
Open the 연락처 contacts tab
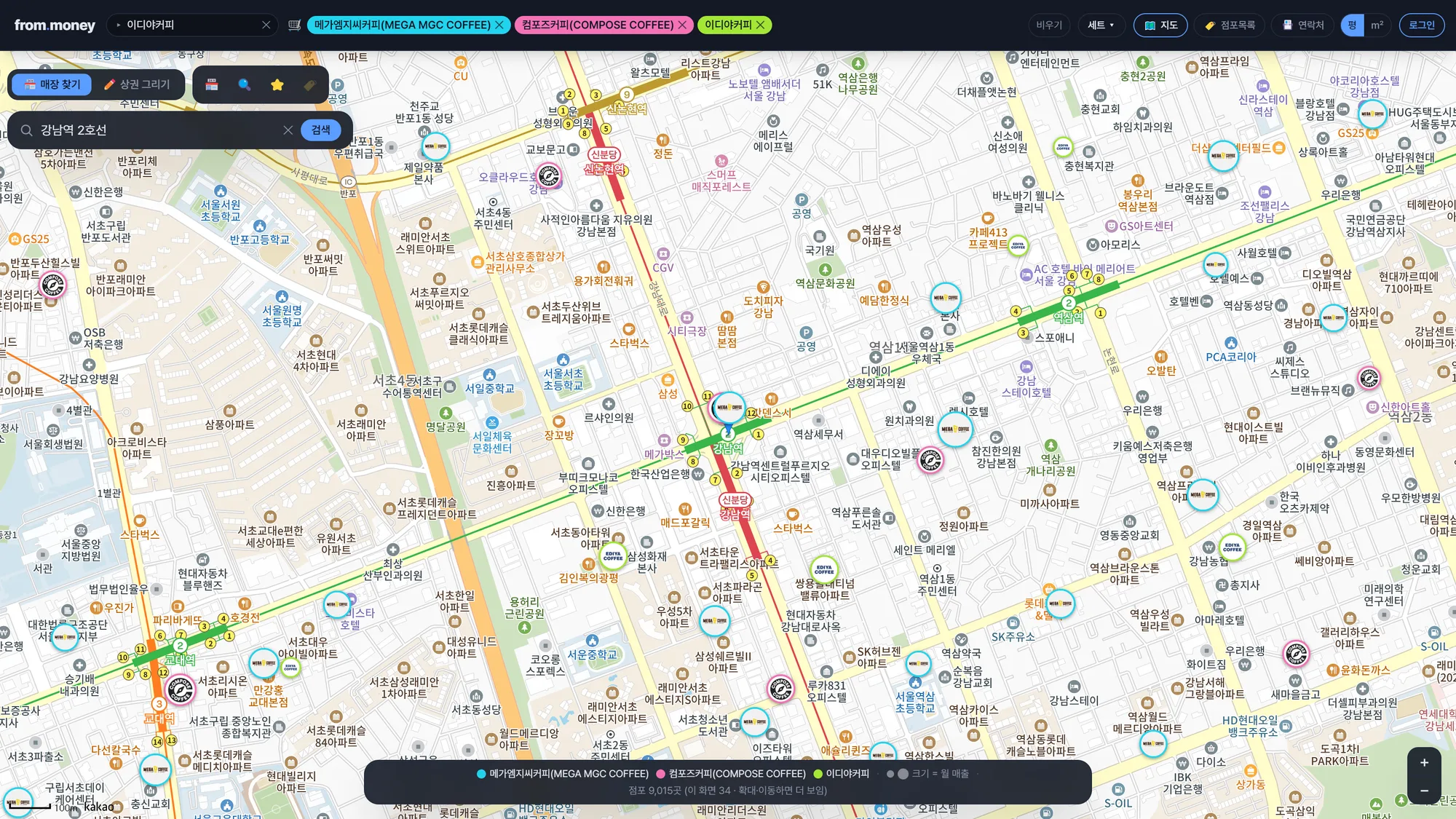[x=1302, y=25]
